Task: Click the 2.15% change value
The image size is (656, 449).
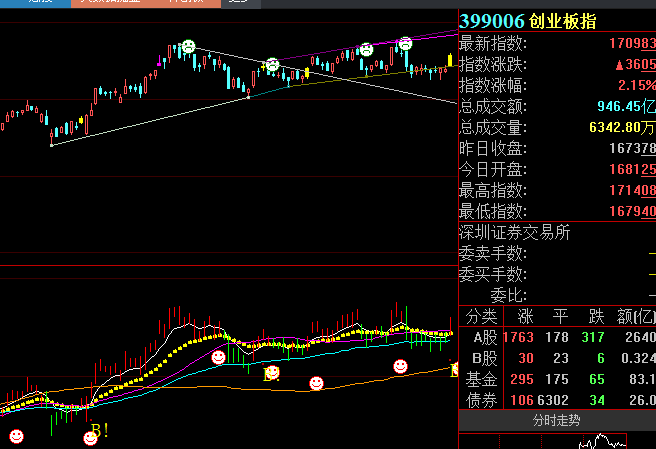Action: click(637, 85)
